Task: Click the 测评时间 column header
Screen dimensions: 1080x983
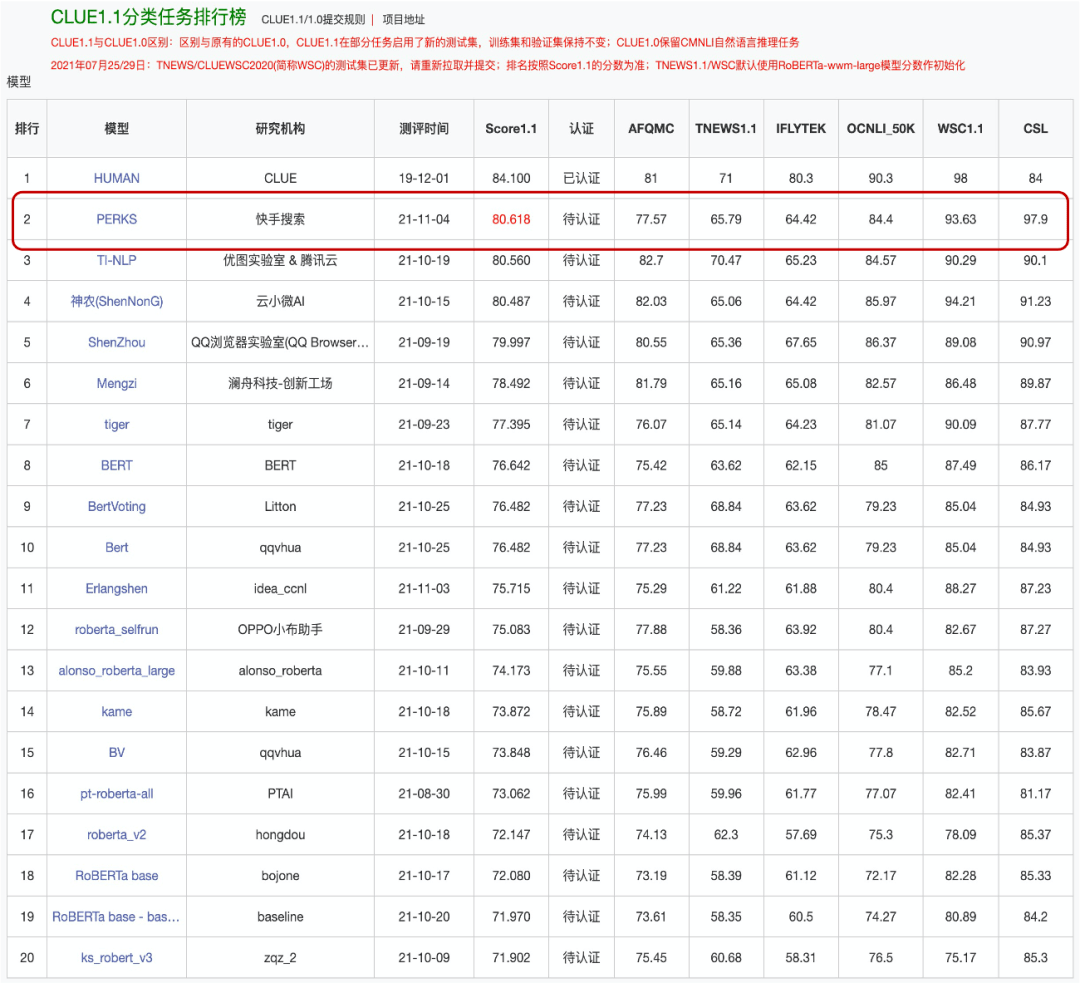Action: (424, 129)
